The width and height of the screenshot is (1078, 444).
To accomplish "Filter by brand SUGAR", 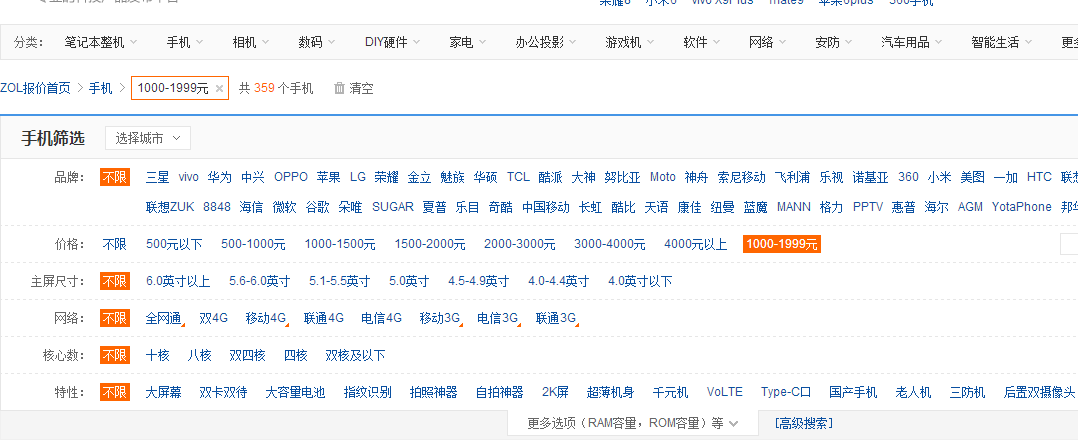I will pyautogui.click(x=393, y=207).
